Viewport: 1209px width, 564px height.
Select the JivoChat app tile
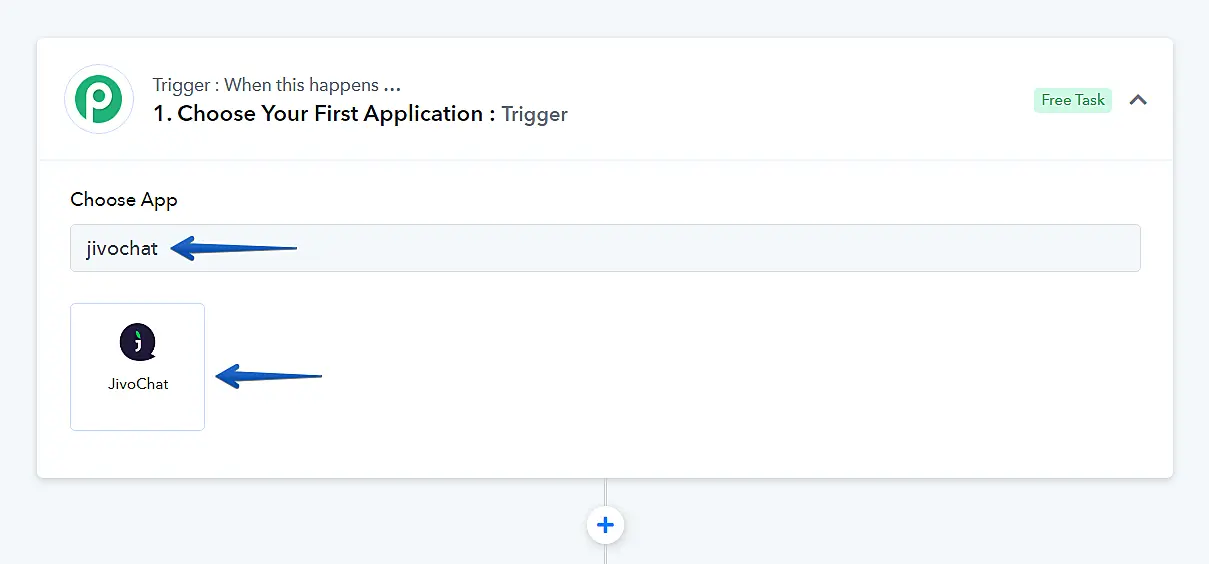coord(138,366)
